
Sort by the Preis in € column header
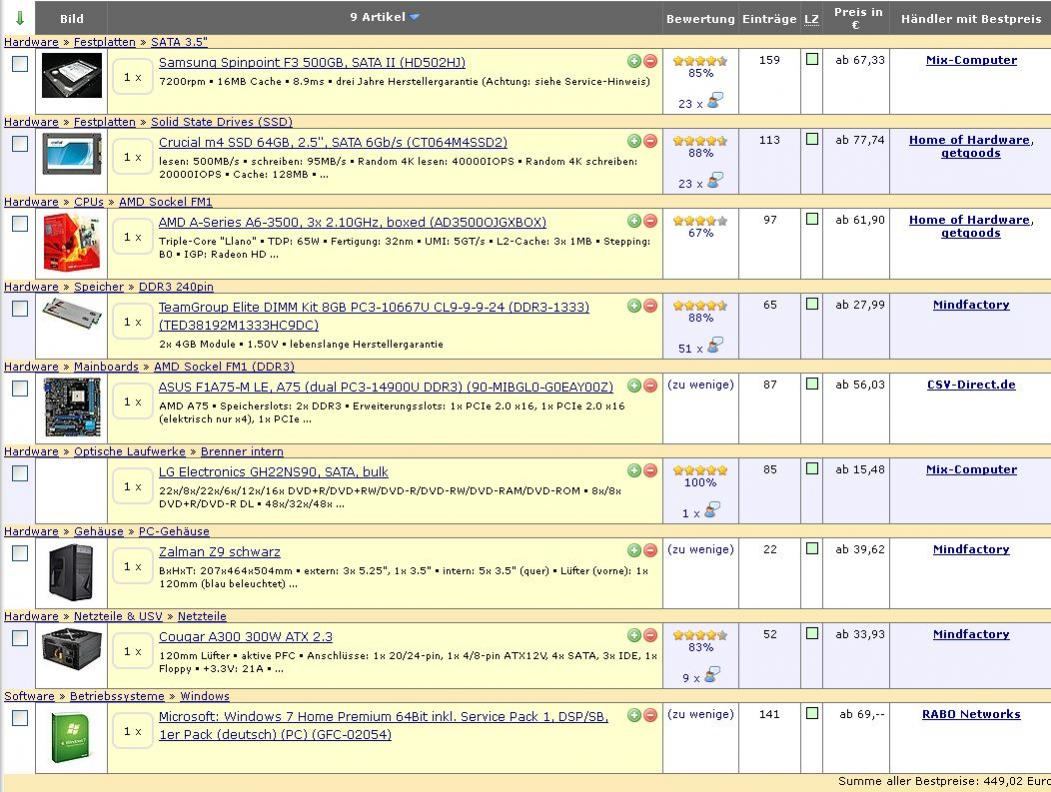pyautogui.click(x=857, y=18)
